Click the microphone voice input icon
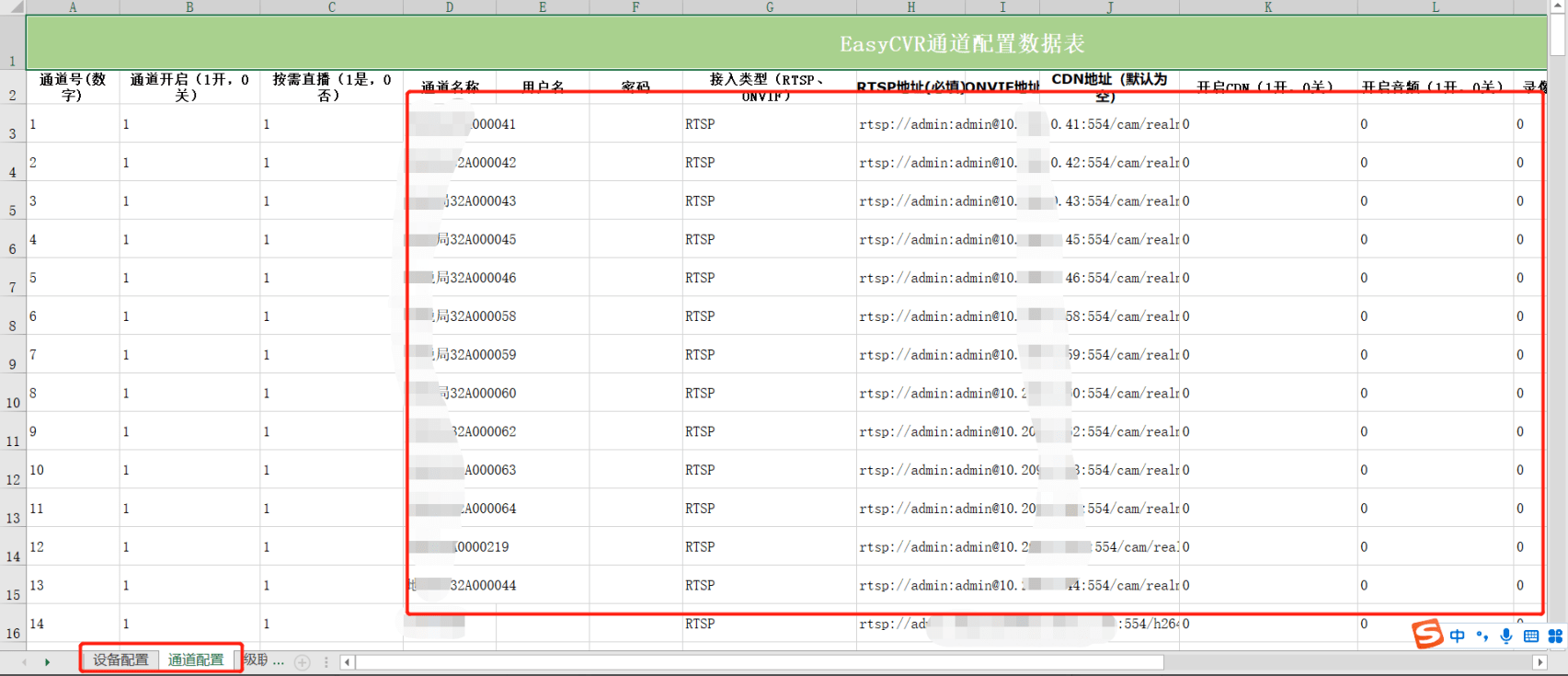This screenshot has width=1568, height=676. (x=1506, y=636)
